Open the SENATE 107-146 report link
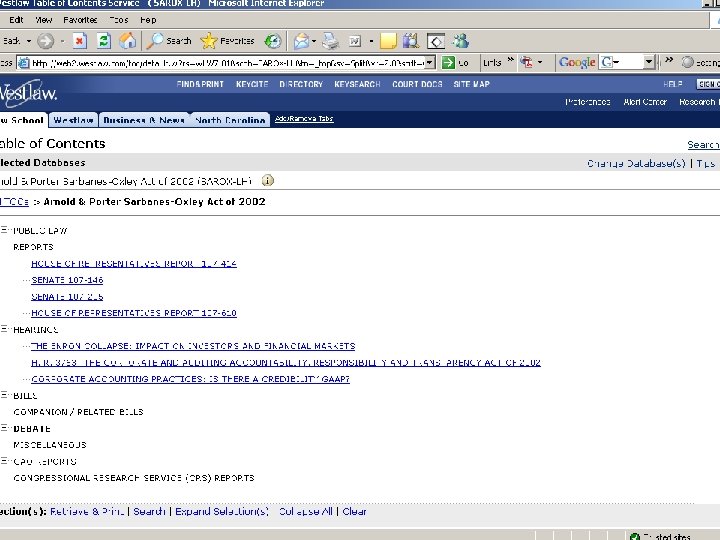Viewport: 720px width, 540px height. 67,280
